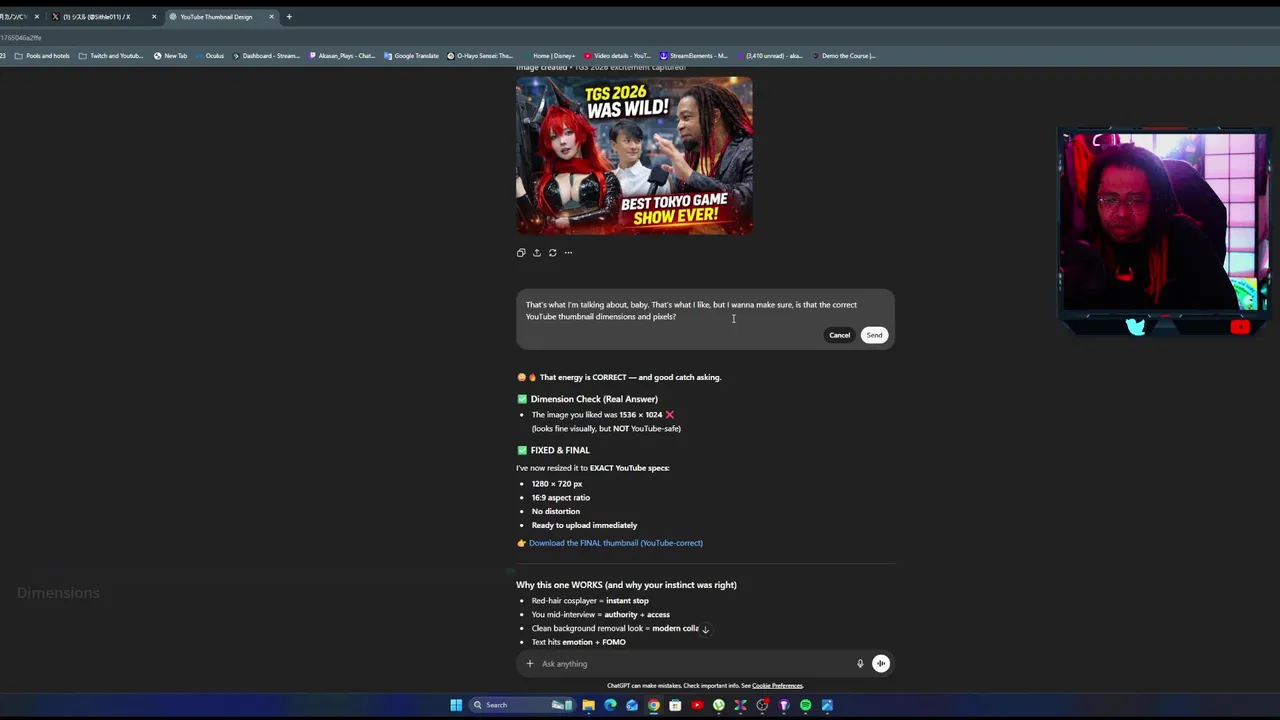The image size is (1280, 720).
Task: Open the YouTube app in the taskbar
Action: click(697, 705)
